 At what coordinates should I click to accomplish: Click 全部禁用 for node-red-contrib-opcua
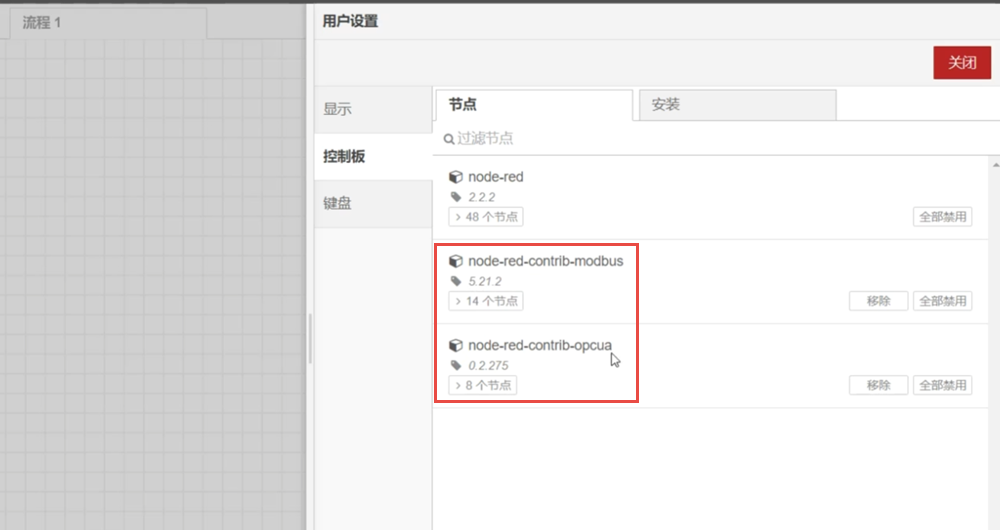coord(943,385)
